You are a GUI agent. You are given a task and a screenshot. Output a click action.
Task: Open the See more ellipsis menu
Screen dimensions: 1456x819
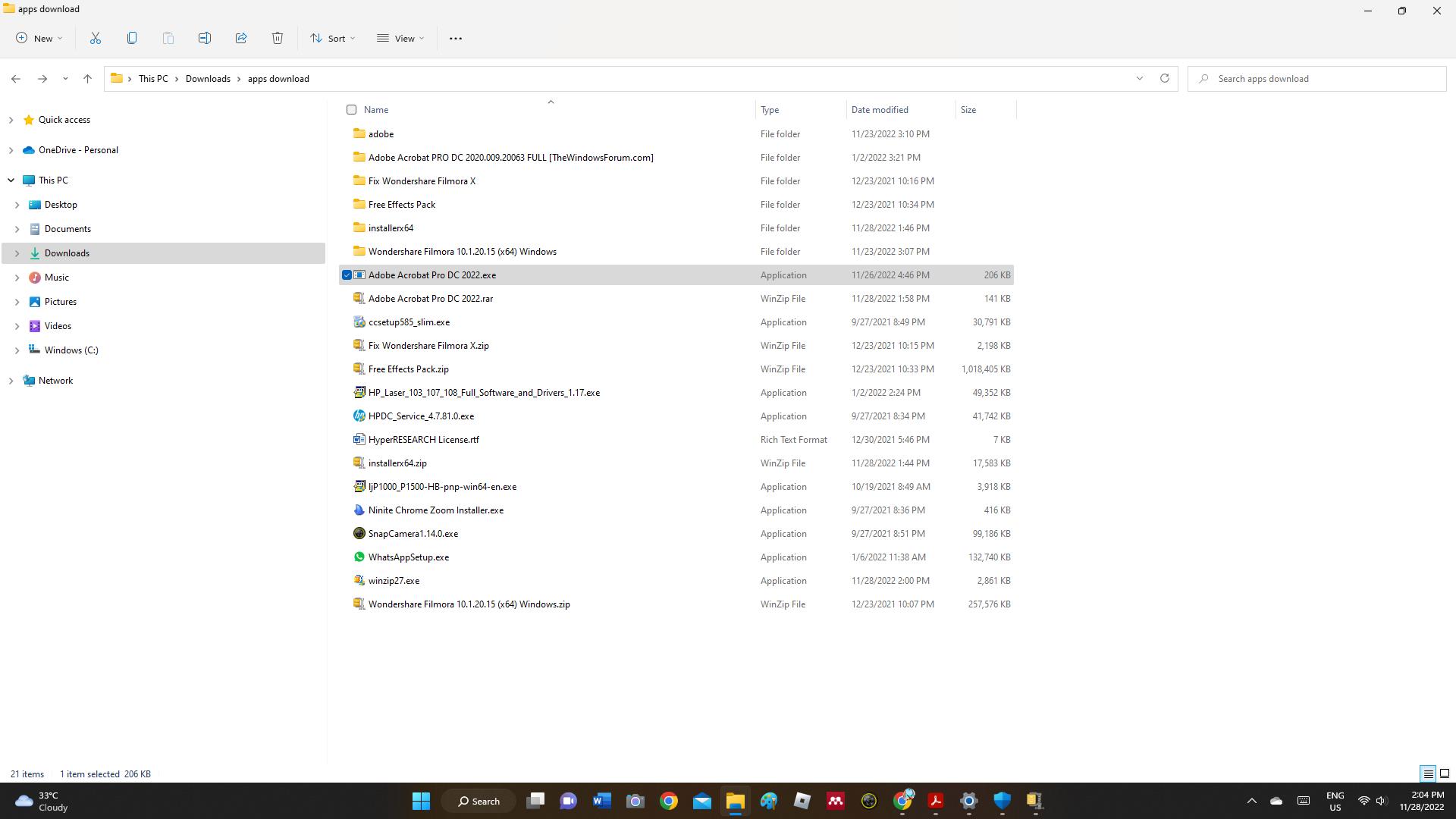[456, 38]
